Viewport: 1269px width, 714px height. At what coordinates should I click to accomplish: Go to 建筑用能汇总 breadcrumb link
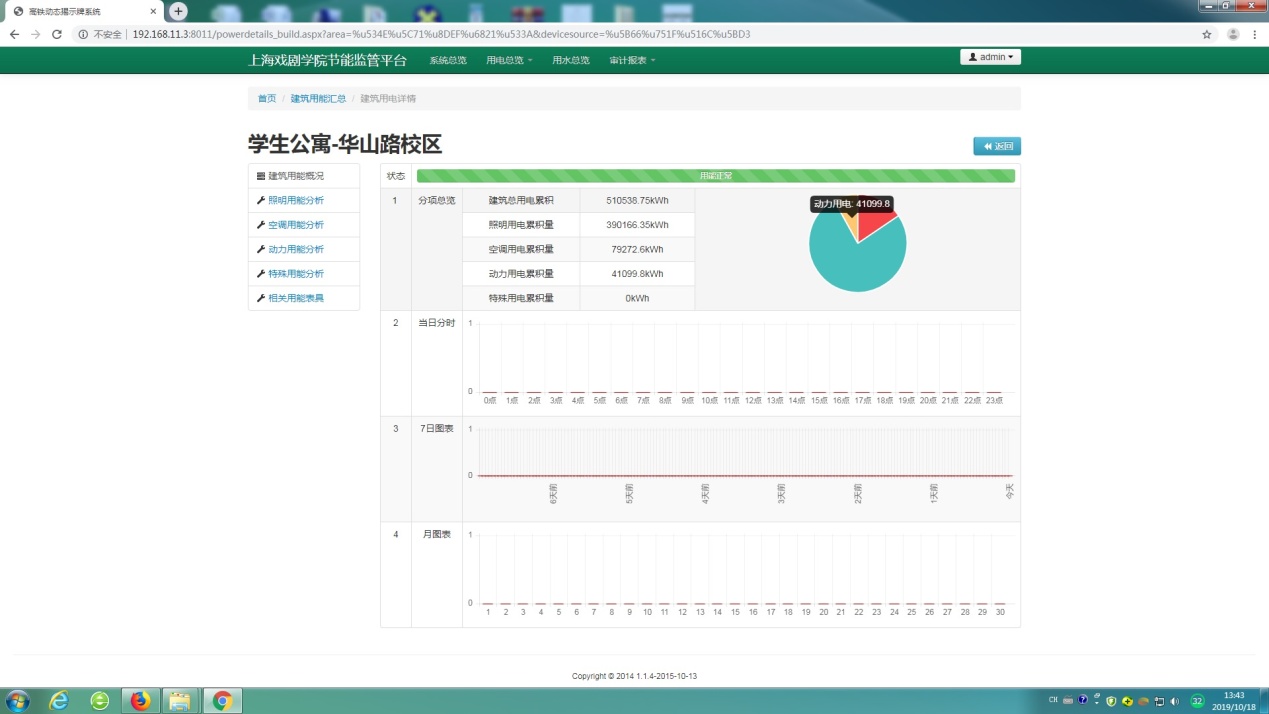318,99
